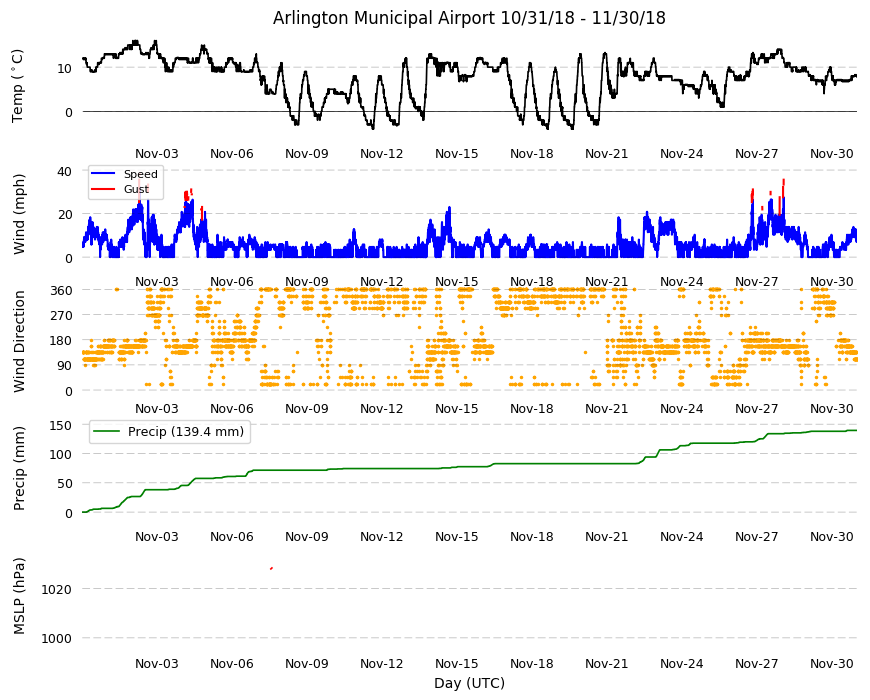This screenshot has width=870, height=700.
Task: Click the Nov-15 tick under temperature plot
Action: (x=456, y=154)
